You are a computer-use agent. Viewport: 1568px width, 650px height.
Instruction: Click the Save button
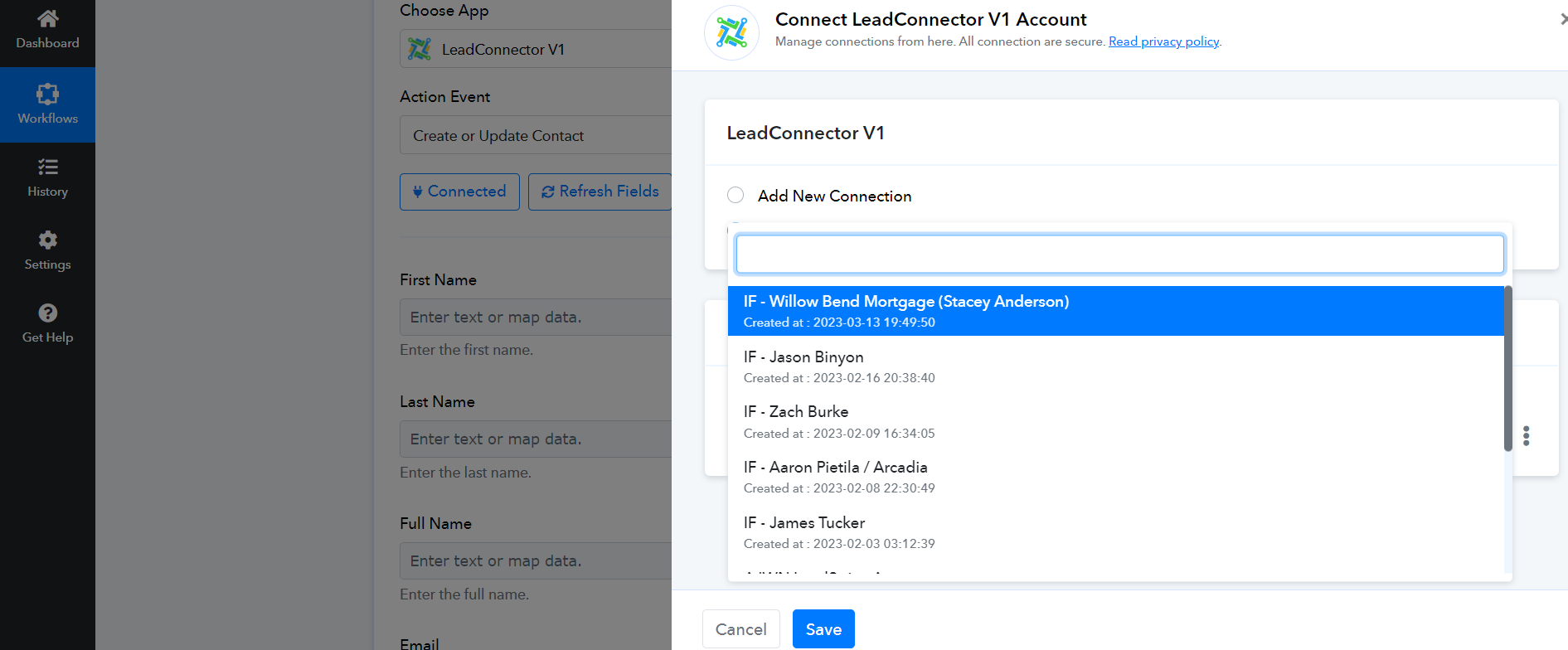pyautogui.click(x=823, y=629)
